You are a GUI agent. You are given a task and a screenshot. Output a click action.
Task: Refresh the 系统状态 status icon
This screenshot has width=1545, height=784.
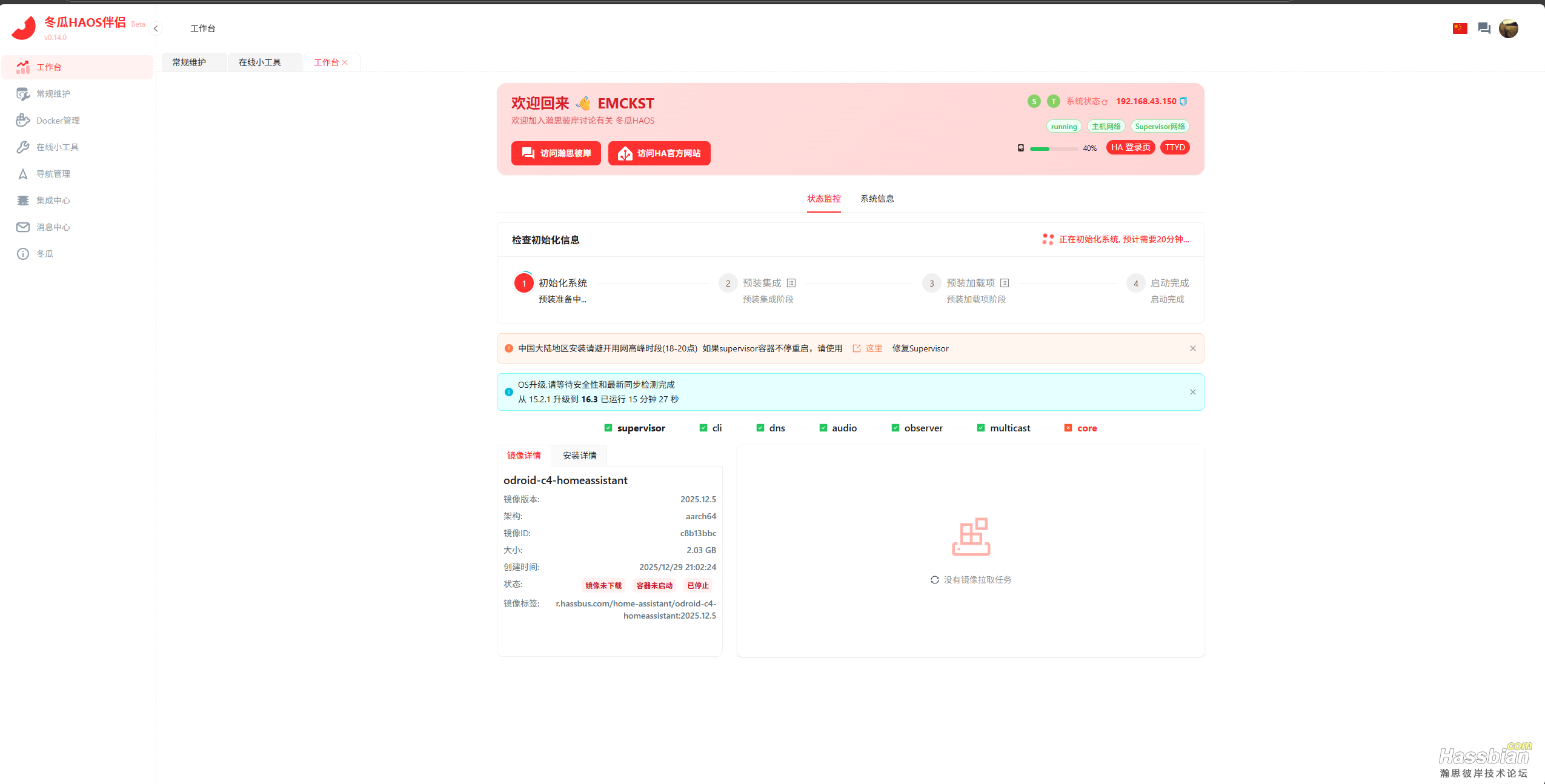pos(1105,102)
